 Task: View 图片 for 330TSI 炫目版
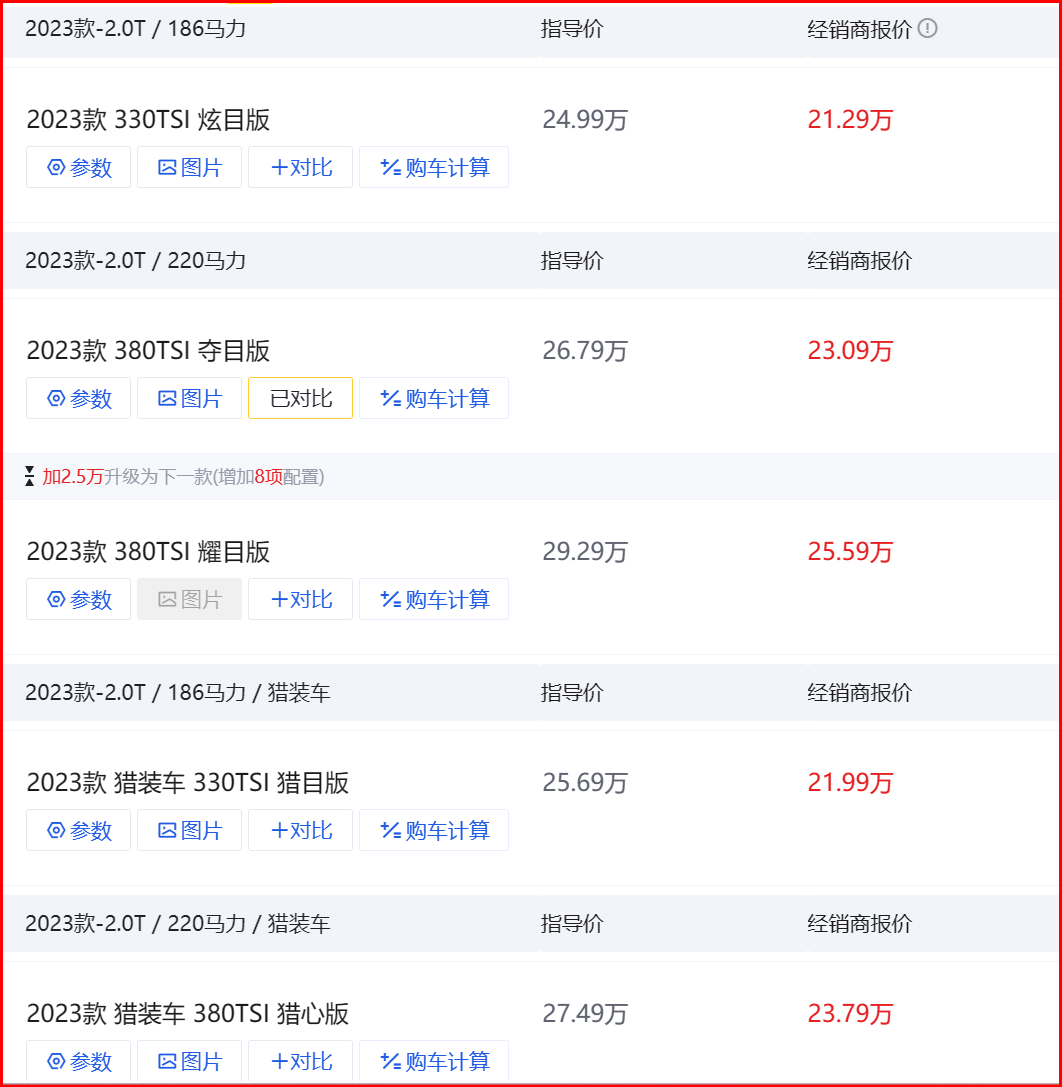point(189,167)
